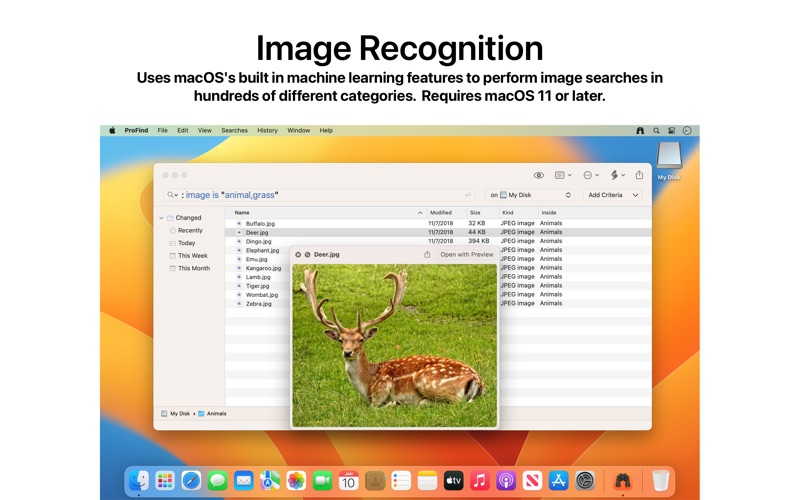Open the lightning bolt actions menu
Screen dimensions: 800x500
click(x=617, y=175)
